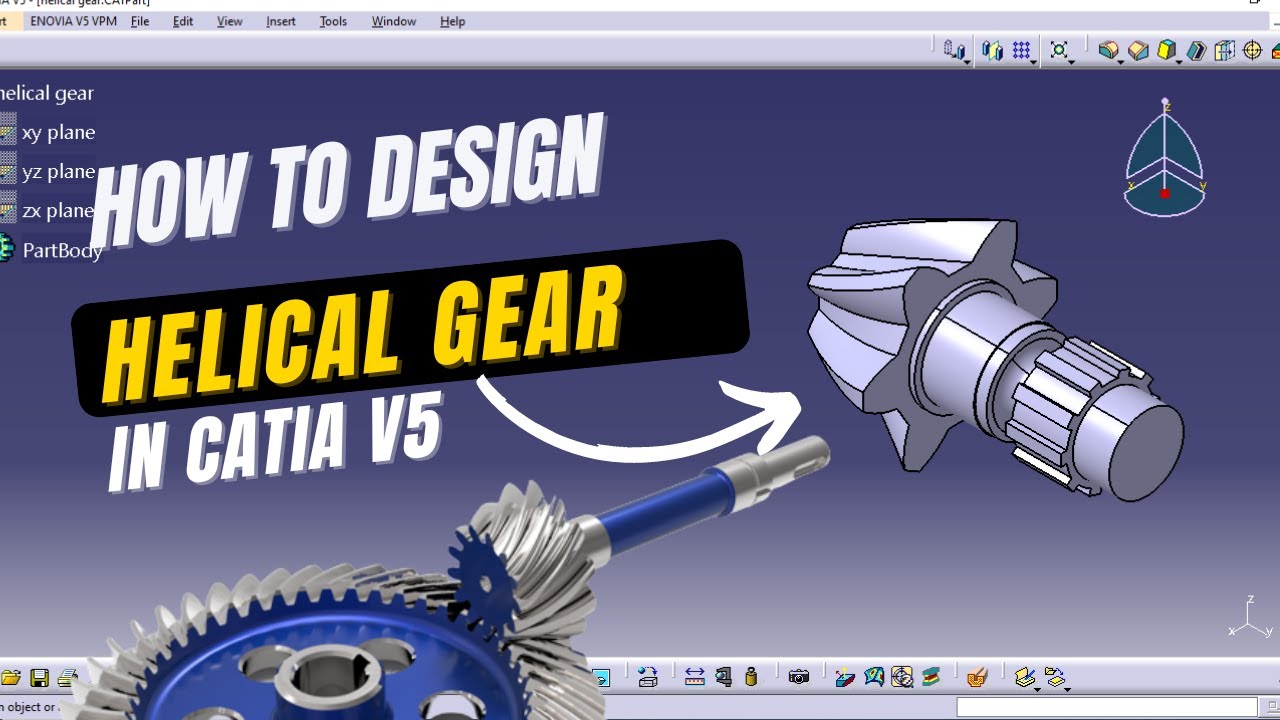This screenshot has height=720, width=1280.
Task: Click the teal block with axis icon
Action: tap(845, 677)
